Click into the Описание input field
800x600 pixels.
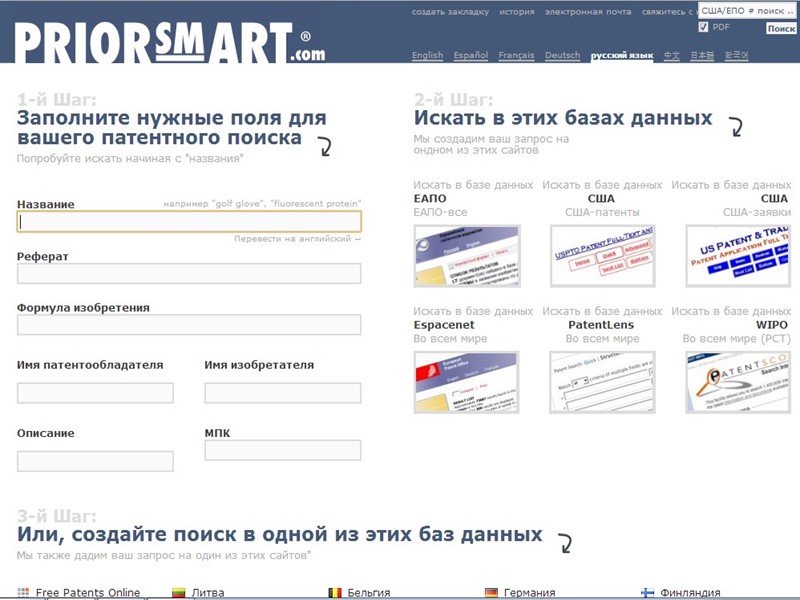pyautogui.click(x=95, y=461)
